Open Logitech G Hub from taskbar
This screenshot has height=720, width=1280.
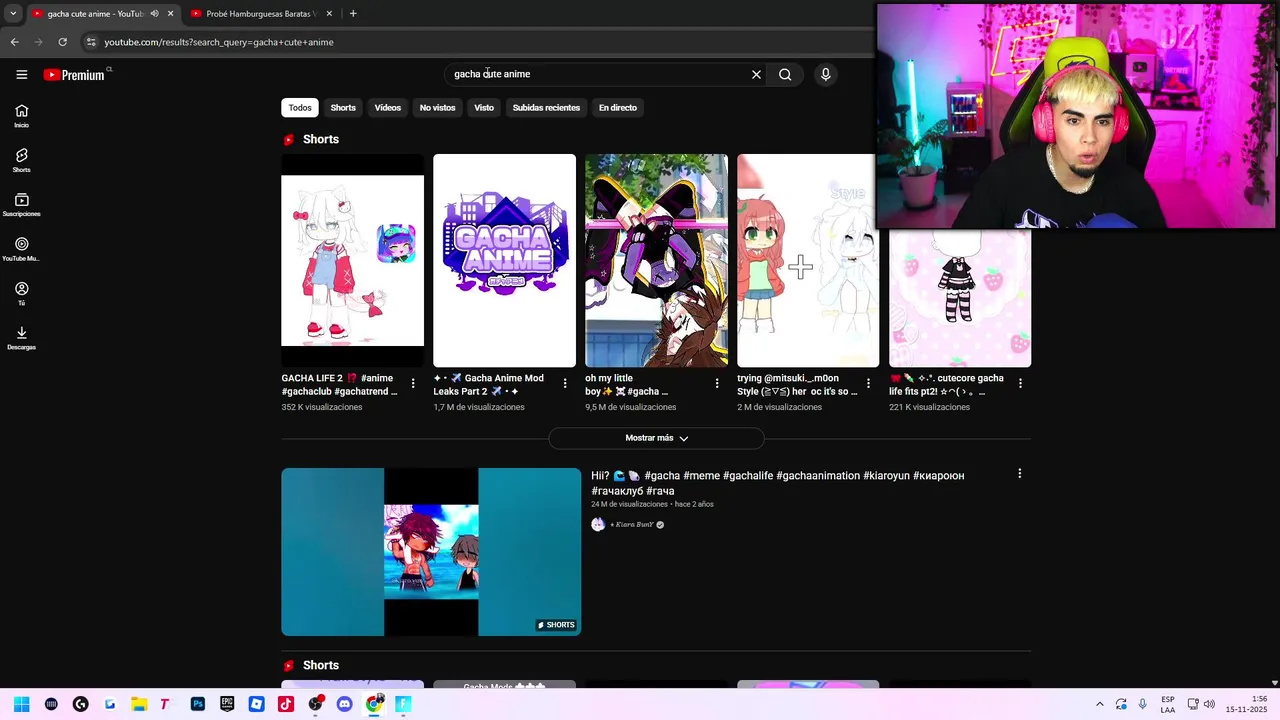[80, 704]
